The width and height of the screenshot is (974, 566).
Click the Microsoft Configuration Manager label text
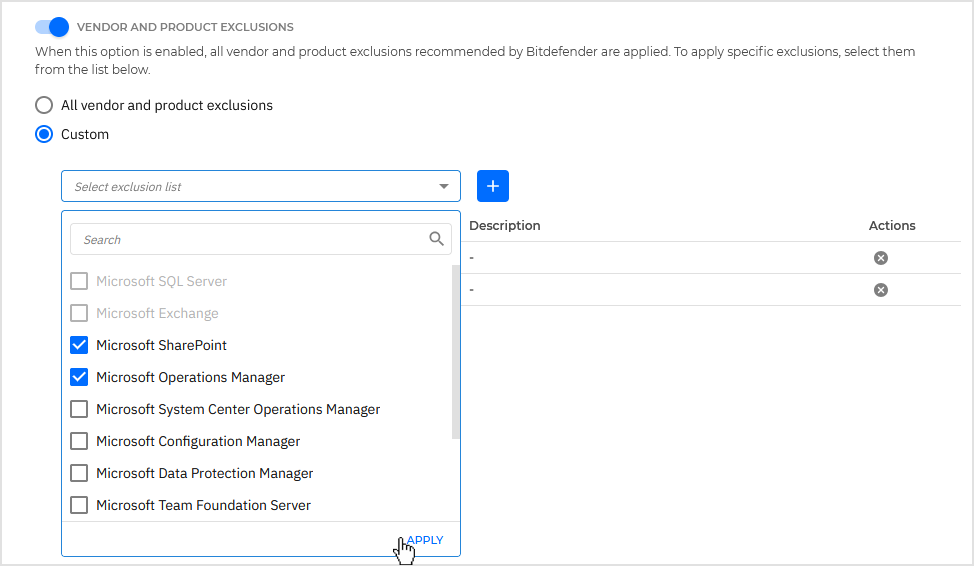coord(198,441)
